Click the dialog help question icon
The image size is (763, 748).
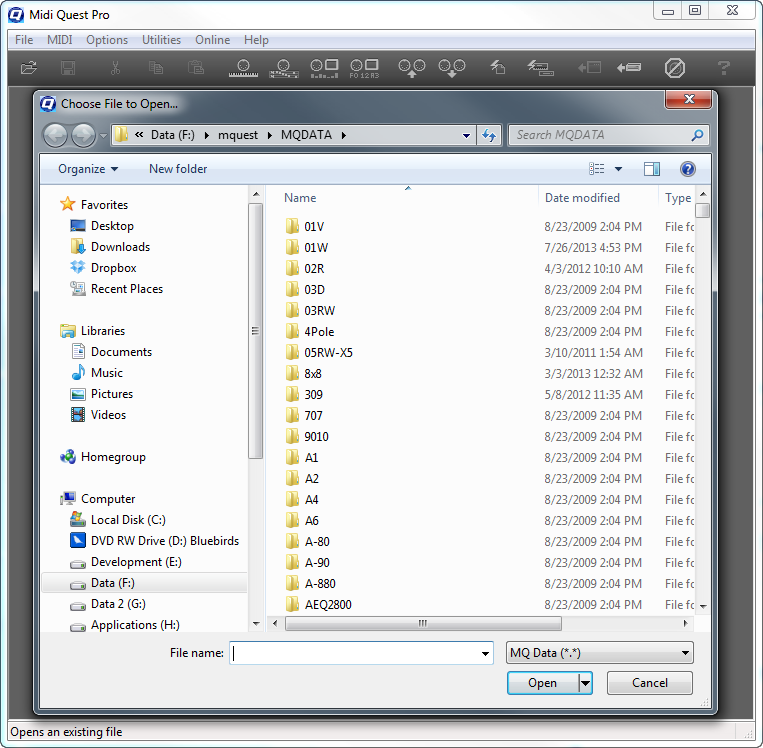click(x=688, y=169)
